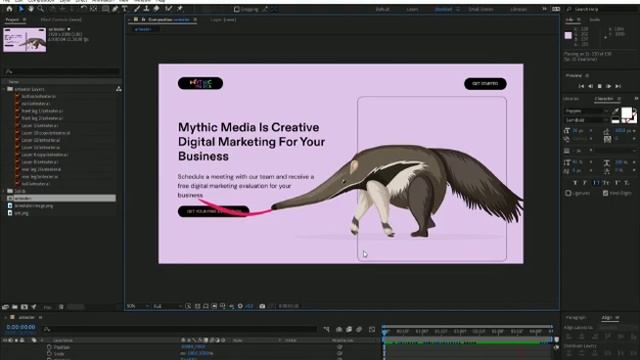The width and height of the screenshot is (640, 360).
Task: Click the graph editor icon in timeline
Action: pos(372,329)
